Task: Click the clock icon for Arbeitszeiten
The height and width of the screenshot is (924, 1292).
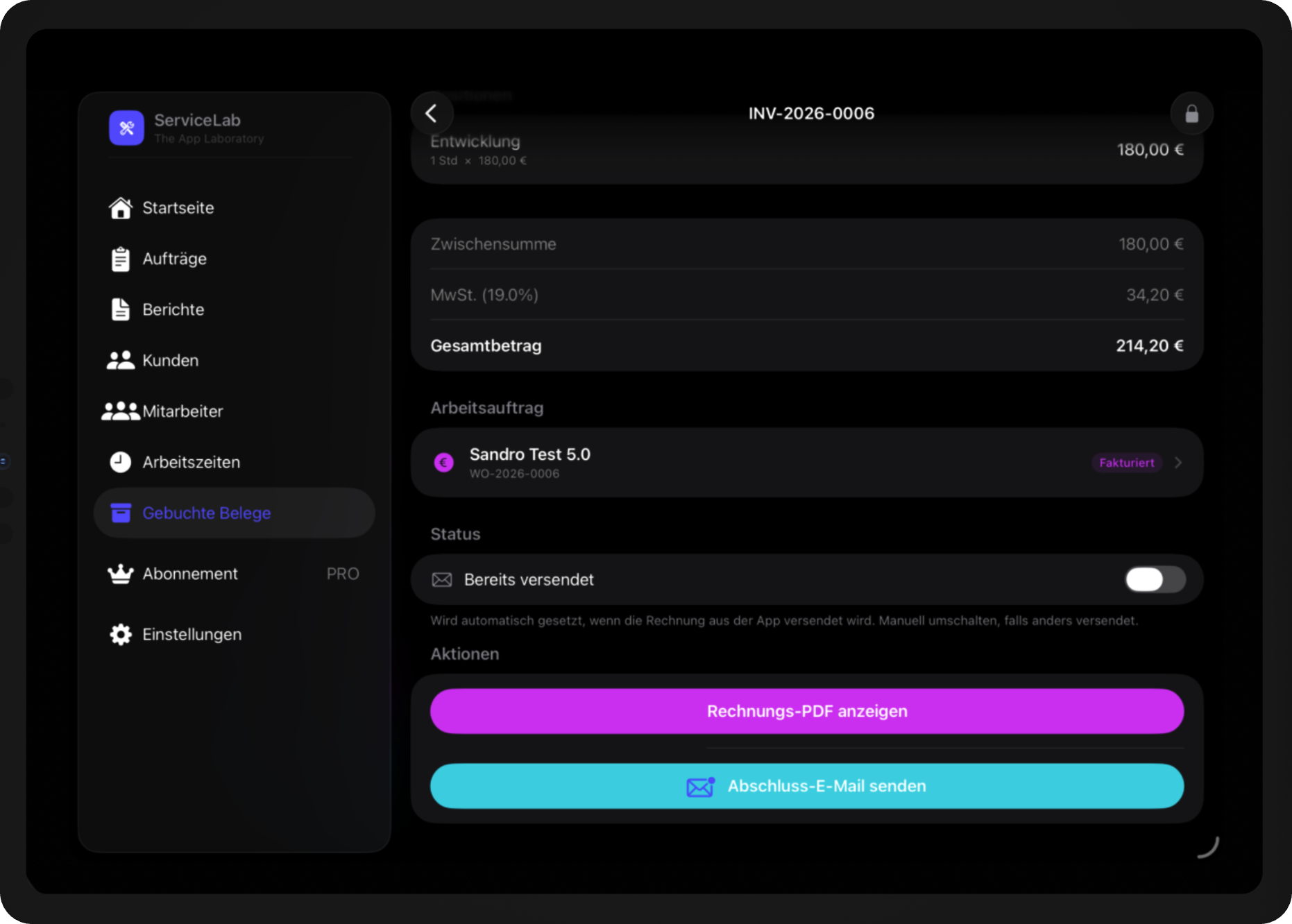Action: tap(121, 462)
